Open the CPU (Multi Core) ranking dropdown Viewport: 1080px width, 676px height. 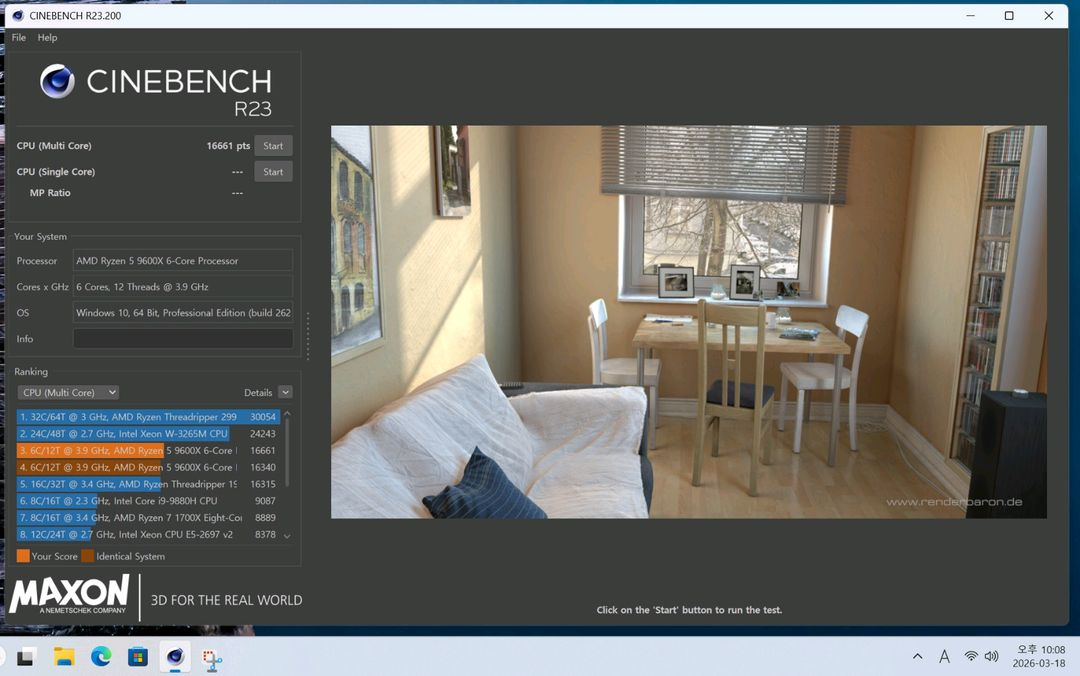pos(69,393)
